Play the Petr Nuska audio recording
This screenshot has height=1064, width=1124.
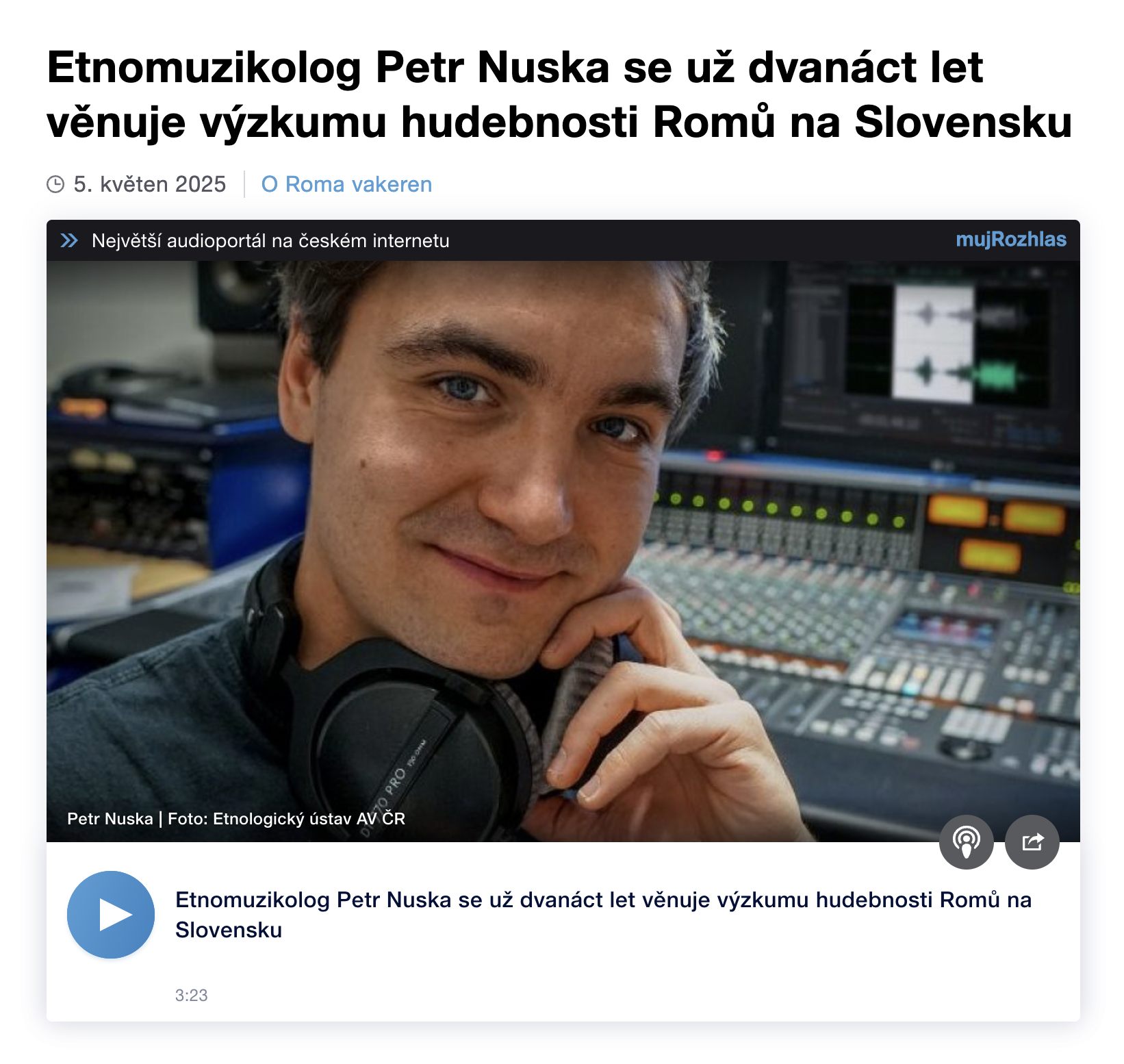(x=111, y=914)
